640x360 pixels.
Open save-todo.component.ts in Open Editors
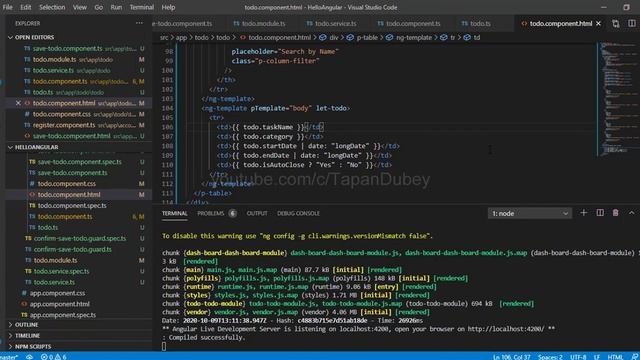coord(78,49)
